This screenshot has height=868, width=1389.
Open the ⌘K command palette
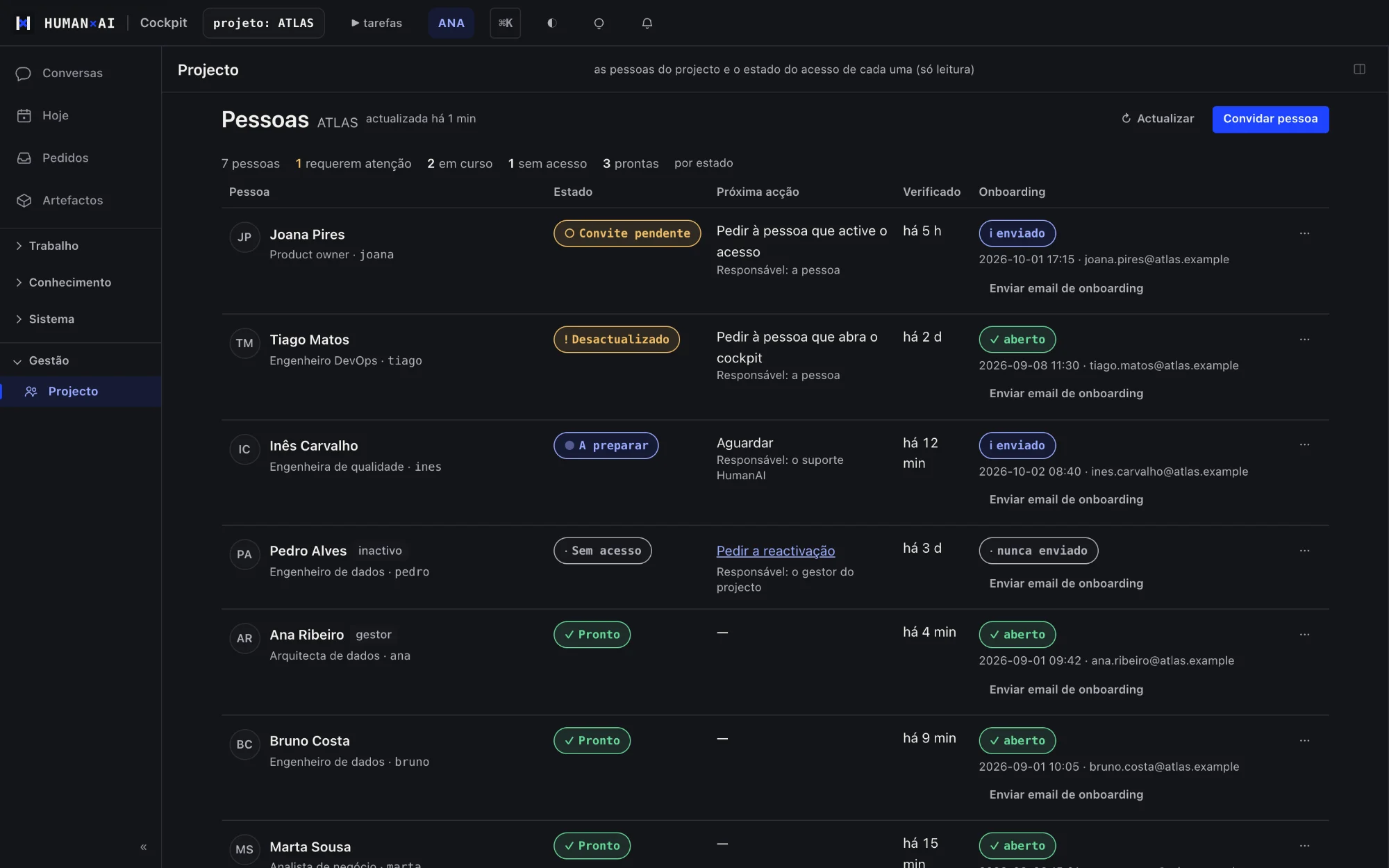coord(505,23)
